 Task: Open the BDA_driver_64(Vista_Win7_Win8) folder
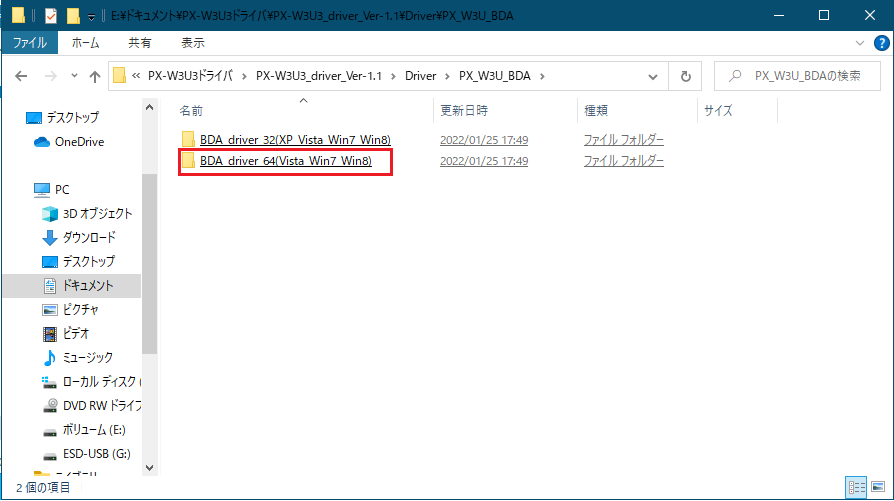tap(285, 162)
